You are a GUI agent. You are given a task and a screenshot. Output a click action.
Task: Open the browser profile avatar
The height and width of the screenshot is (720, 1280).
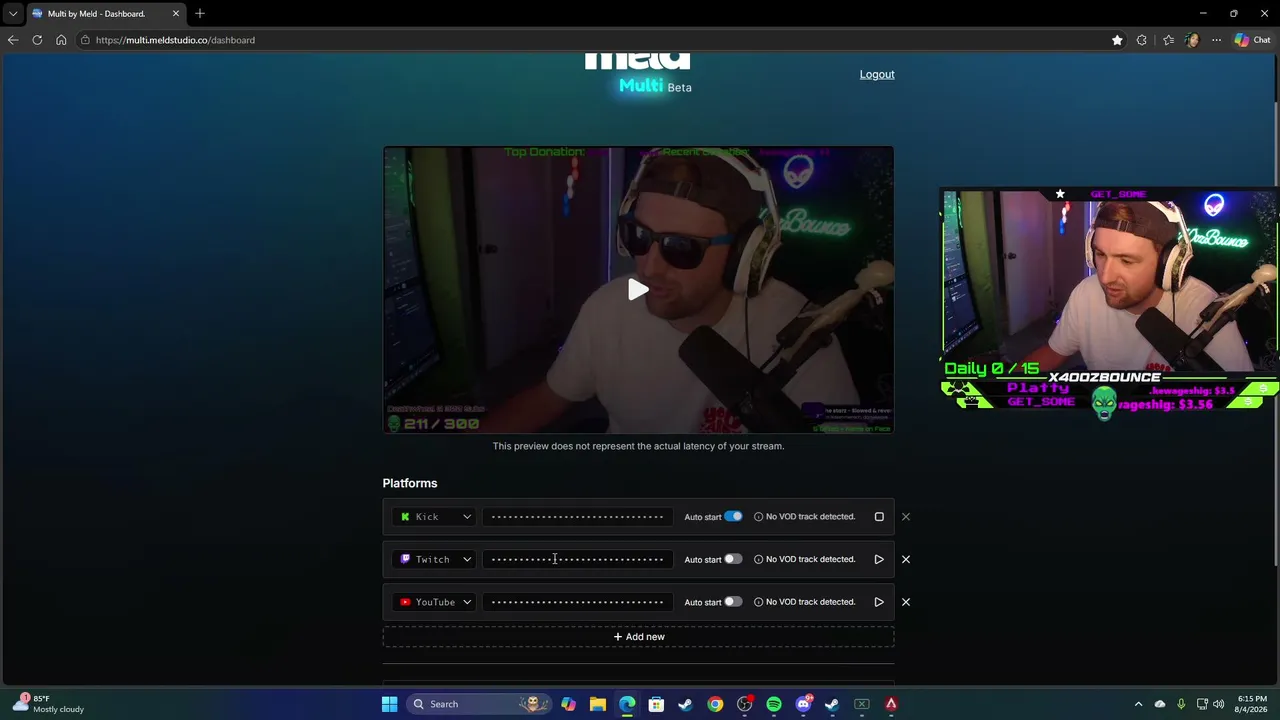coord(1192,40)
